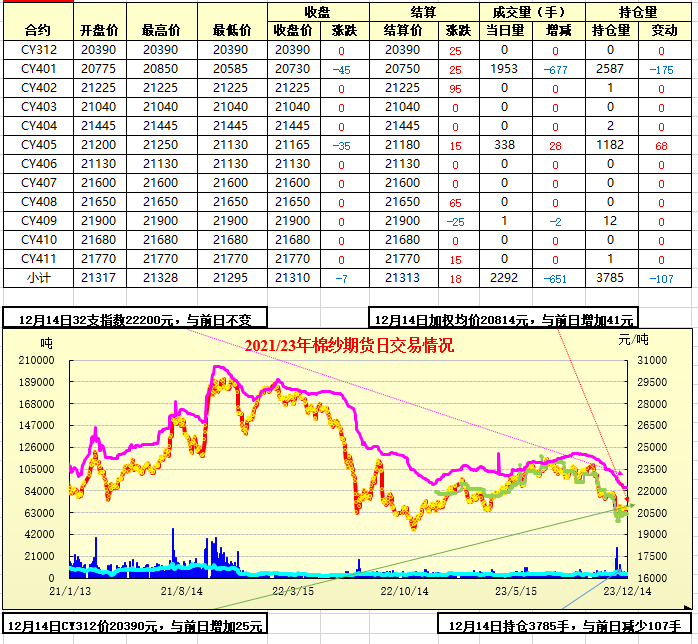Screen dimensions: 698x644
Task: Select the subtotal holdings cell 3785
Action: tap(610, 278)
